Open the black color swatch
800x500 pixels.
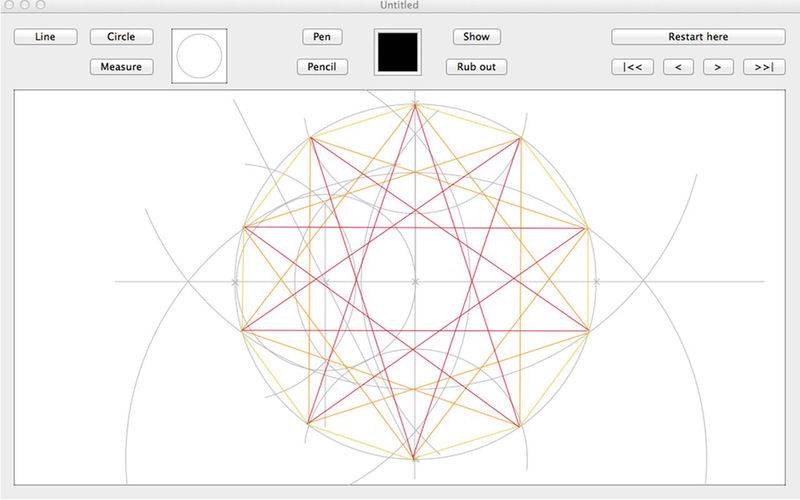click(397, 52)
